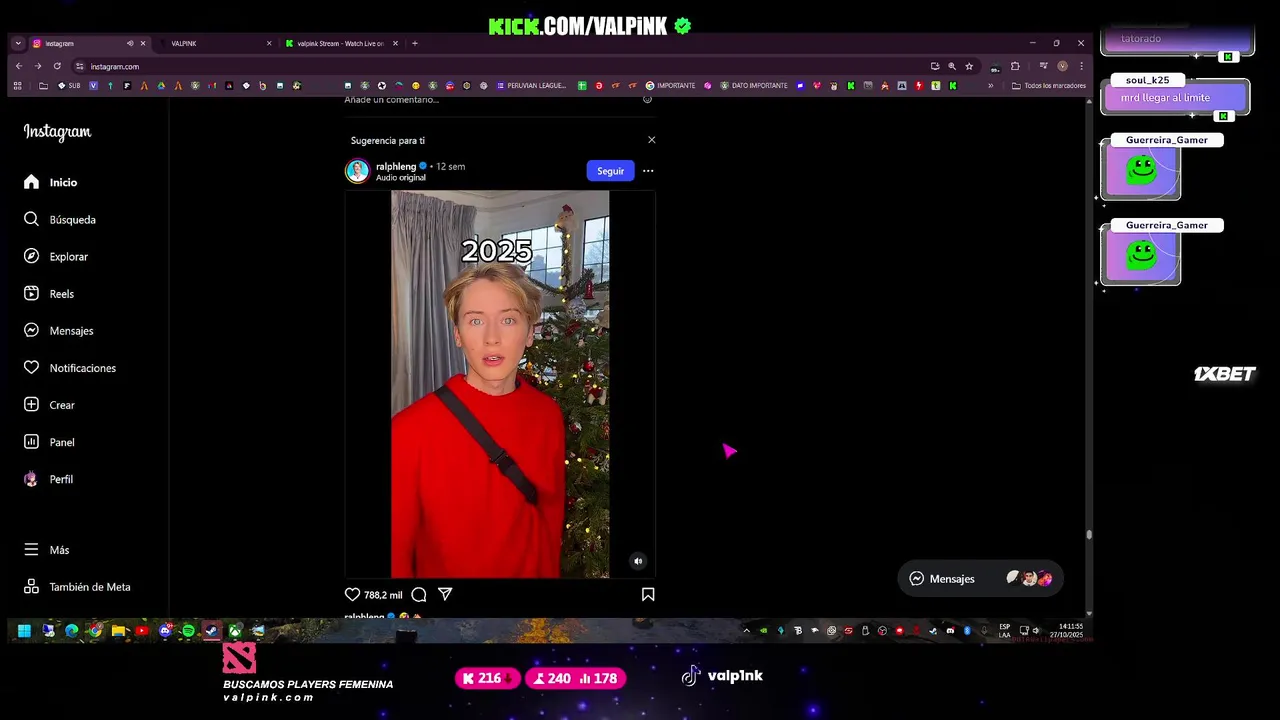Open the IMPORTANTE bookmark

click(670, 86)
